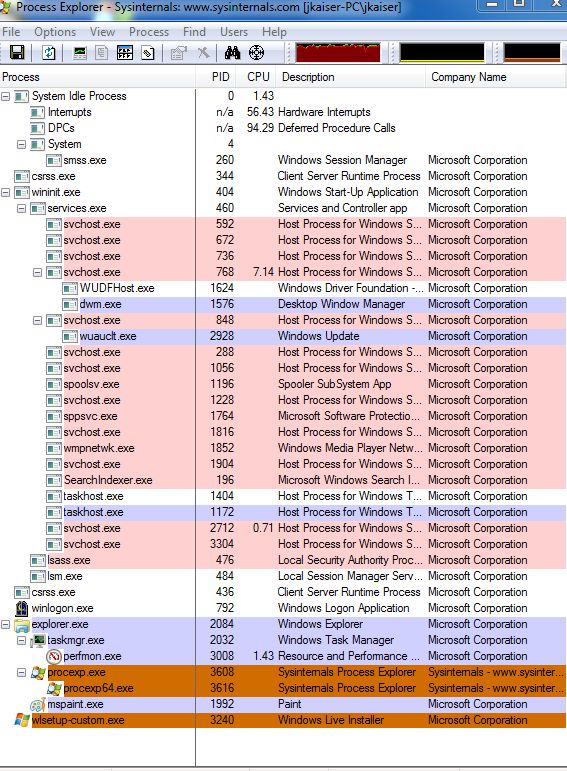Select the Interrupts row
The image size is (567, 771).
(x=283, y=112)
